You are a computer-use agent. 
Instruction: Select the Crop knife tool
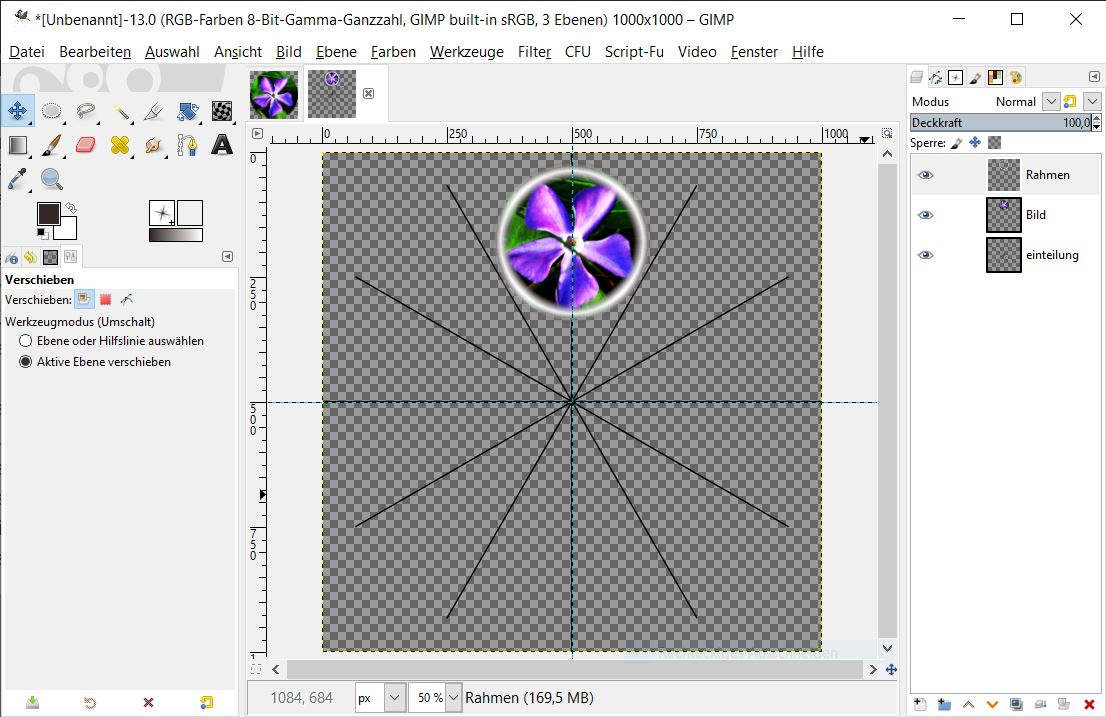[154, 111]
